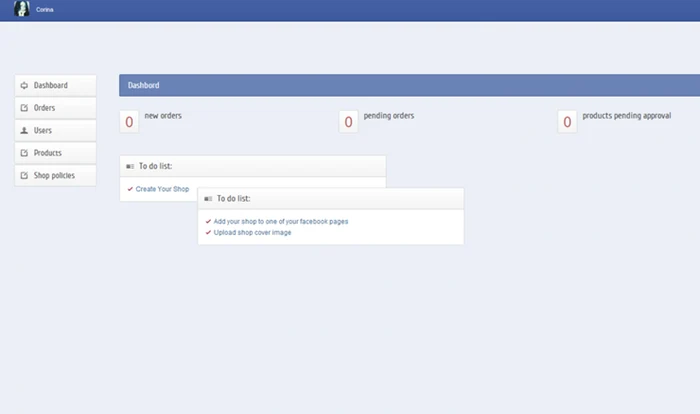Click Corina's profile avatar
Image resolution: width=700 pixels, height=414 pixels.
pos(21,8)
